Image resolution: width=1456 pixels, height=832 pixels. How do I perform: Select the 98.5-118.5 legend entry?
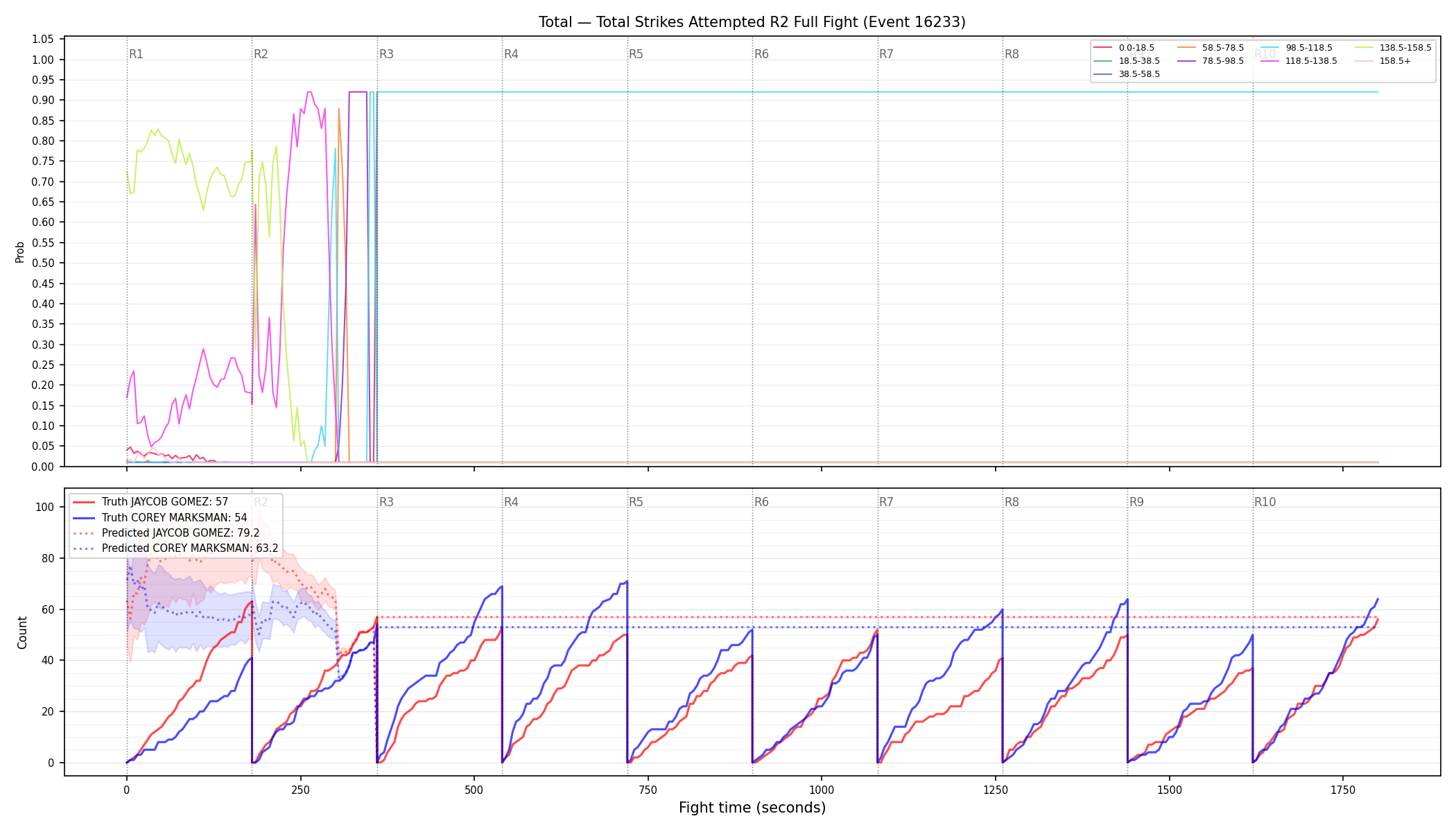coord(1297,48)
